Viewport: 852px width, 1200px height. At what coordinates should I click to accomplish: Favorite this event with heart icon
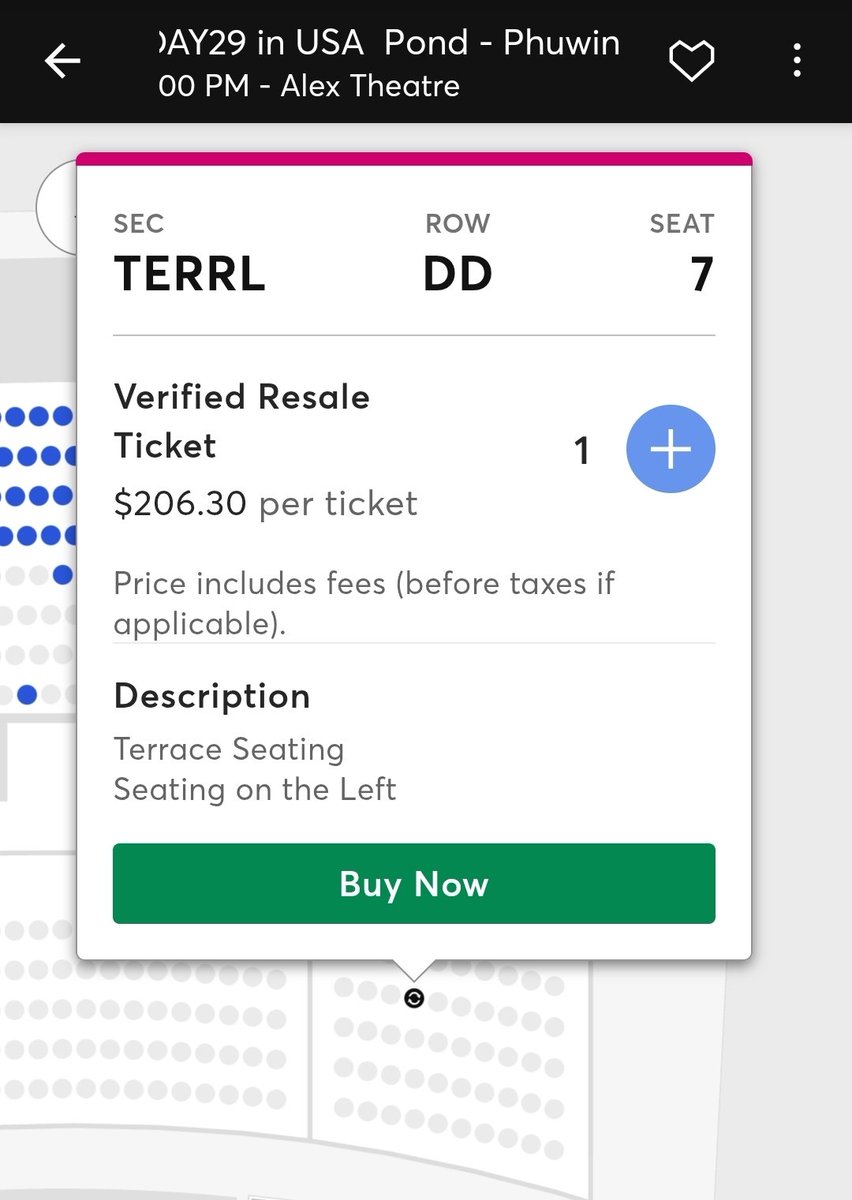pyautogui.click(x=691, y=62)
